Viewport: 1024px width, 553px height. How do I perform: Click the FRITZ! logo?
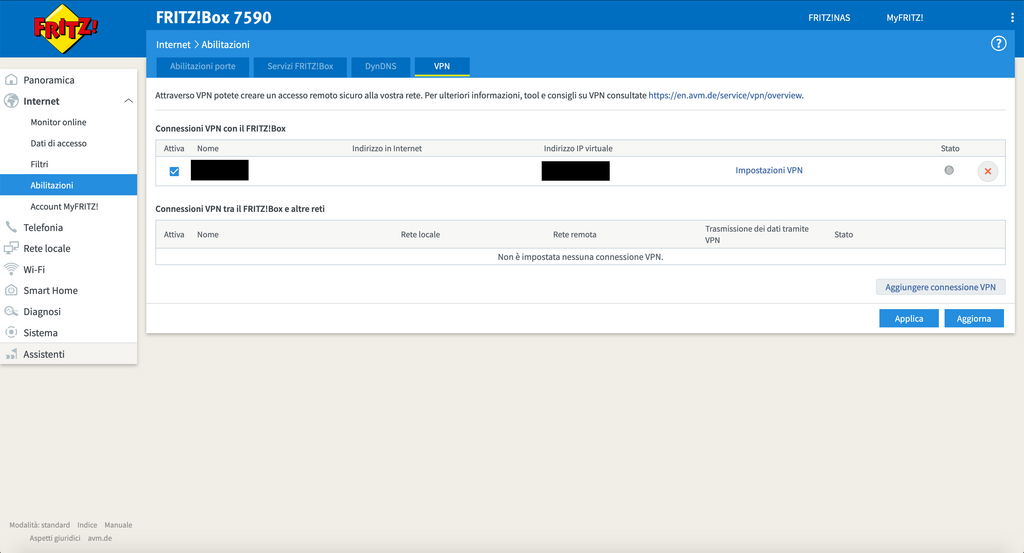[x=65, y=29]
